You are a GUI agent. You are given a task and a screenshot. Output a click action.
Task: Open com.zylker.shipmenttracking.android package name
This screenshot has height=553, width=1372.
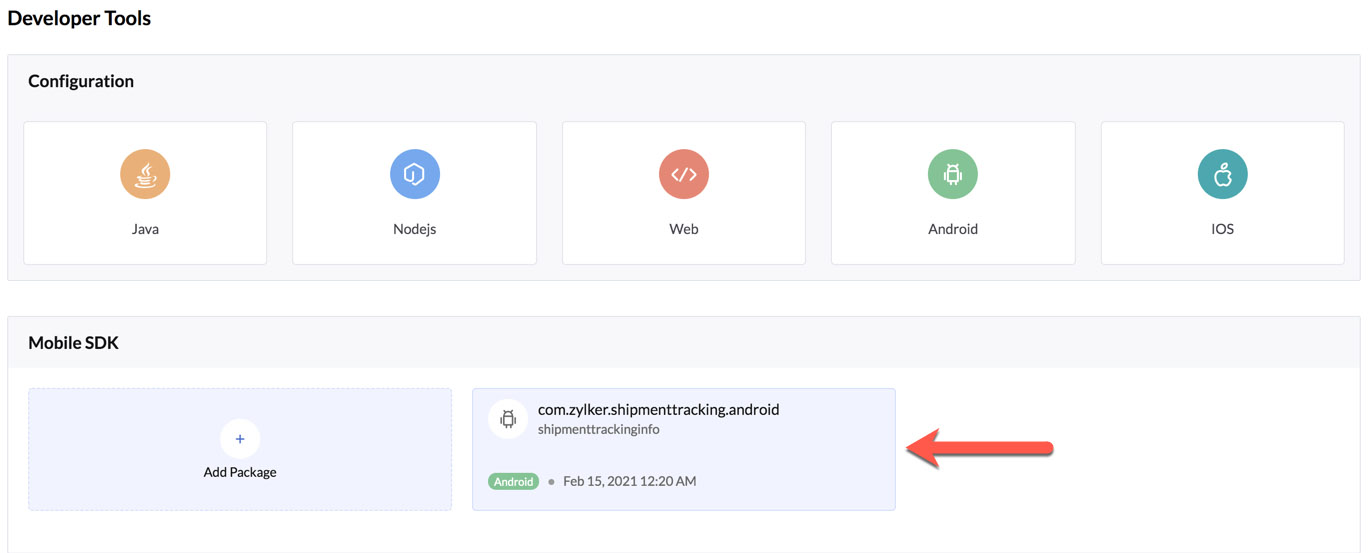(658, 409)
